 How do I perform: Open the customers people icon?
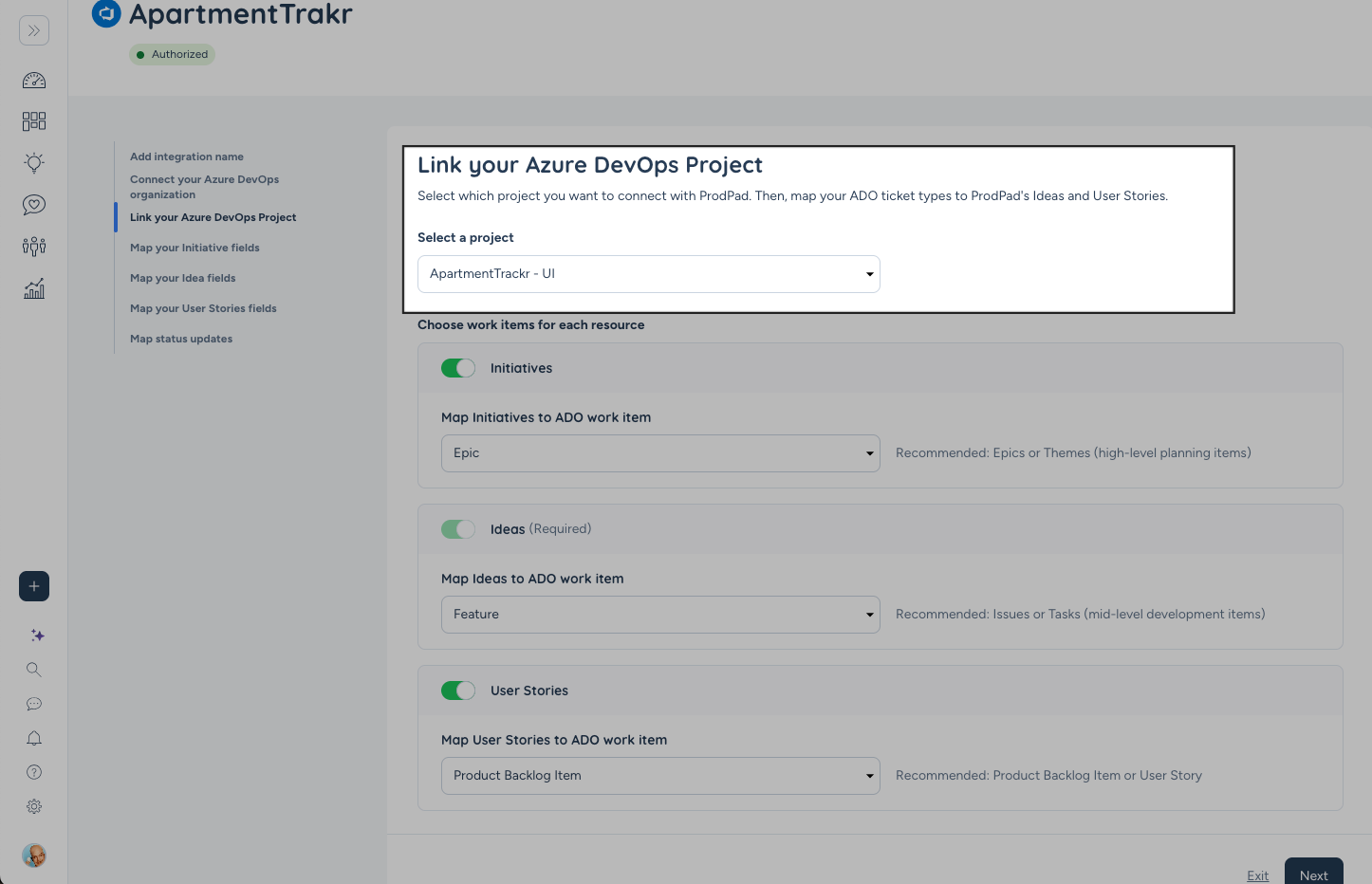tap(34, 247)
